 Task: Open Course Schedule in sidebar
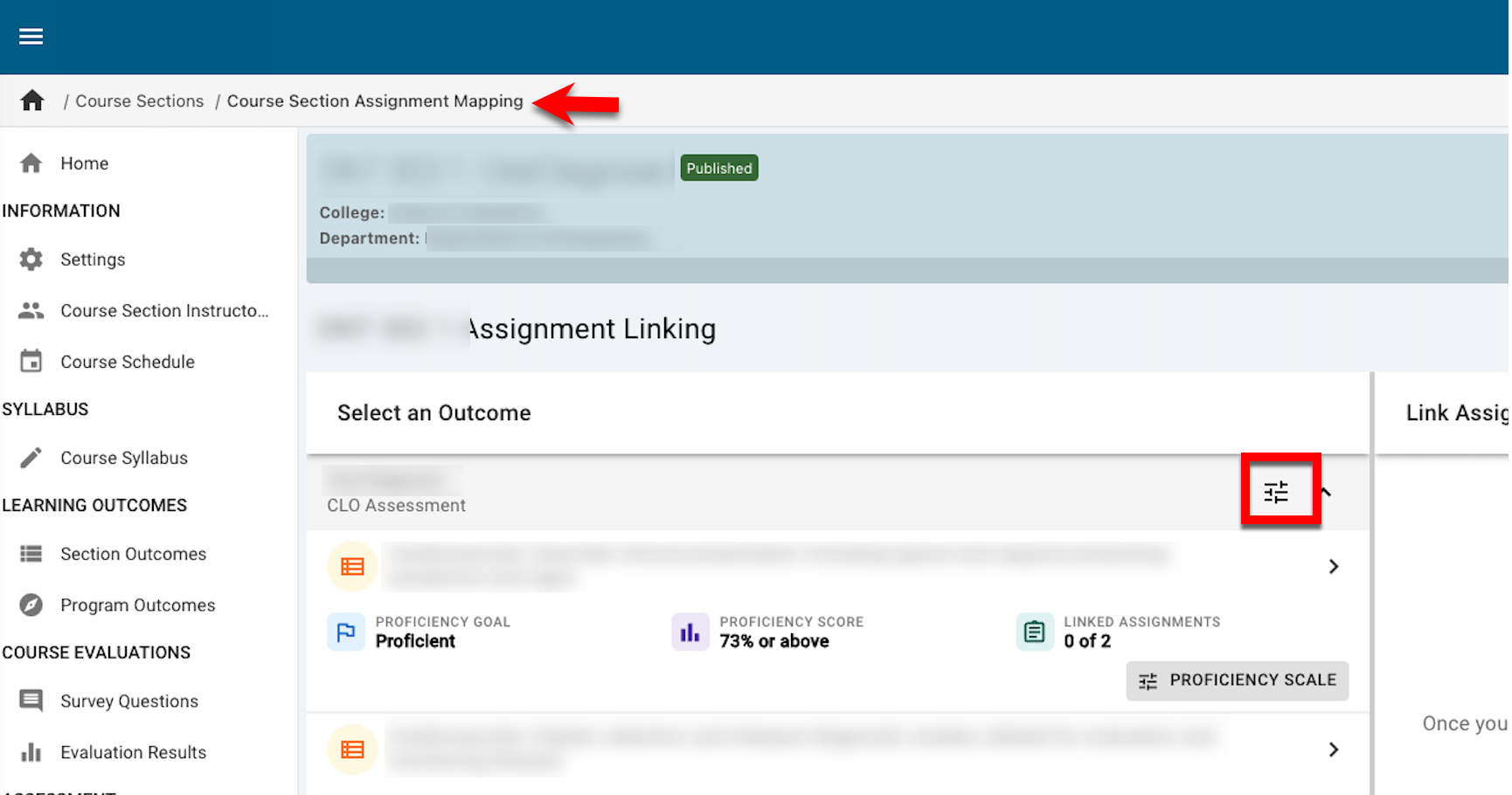point(127,362)
